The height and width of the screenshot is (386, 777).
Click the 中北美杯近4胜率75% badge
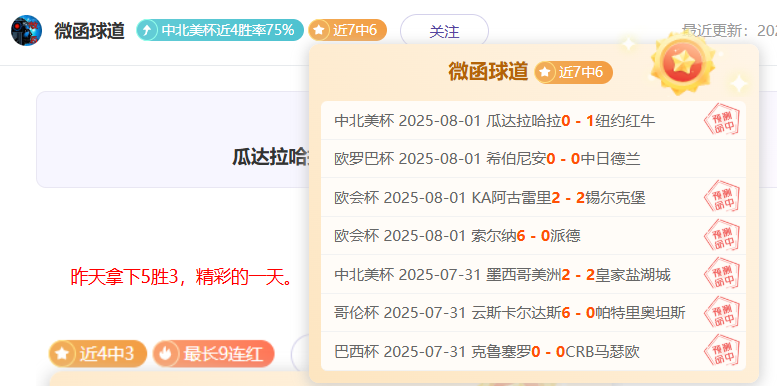(x=220, y=30)
